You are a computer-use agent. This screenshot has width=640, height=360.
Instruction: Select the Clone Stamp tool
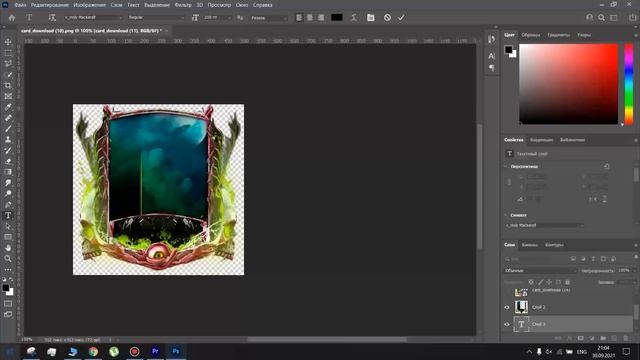coord(8,140)
